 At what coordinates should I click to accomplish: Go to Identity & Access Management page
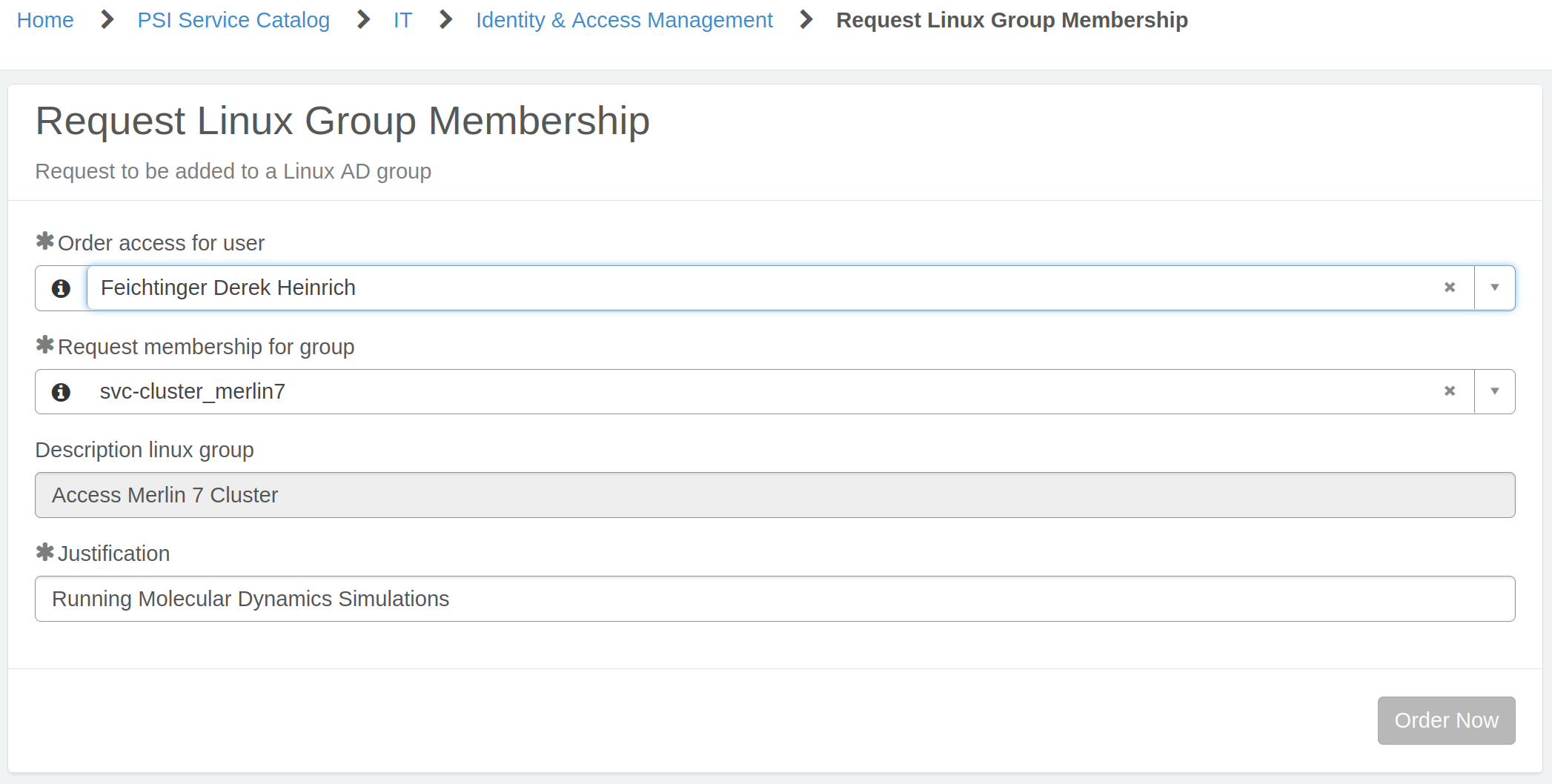pyautogui.click(x=624, y=20)
